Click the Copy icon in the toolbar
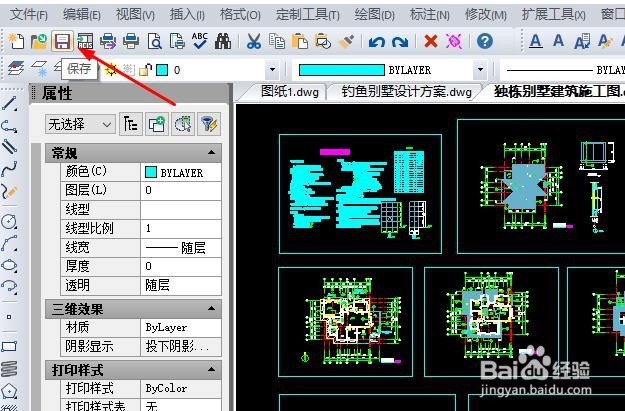Image resolution: width=625 pixels, height=411 pixels. pyautogui.click(x=277, y=41)
